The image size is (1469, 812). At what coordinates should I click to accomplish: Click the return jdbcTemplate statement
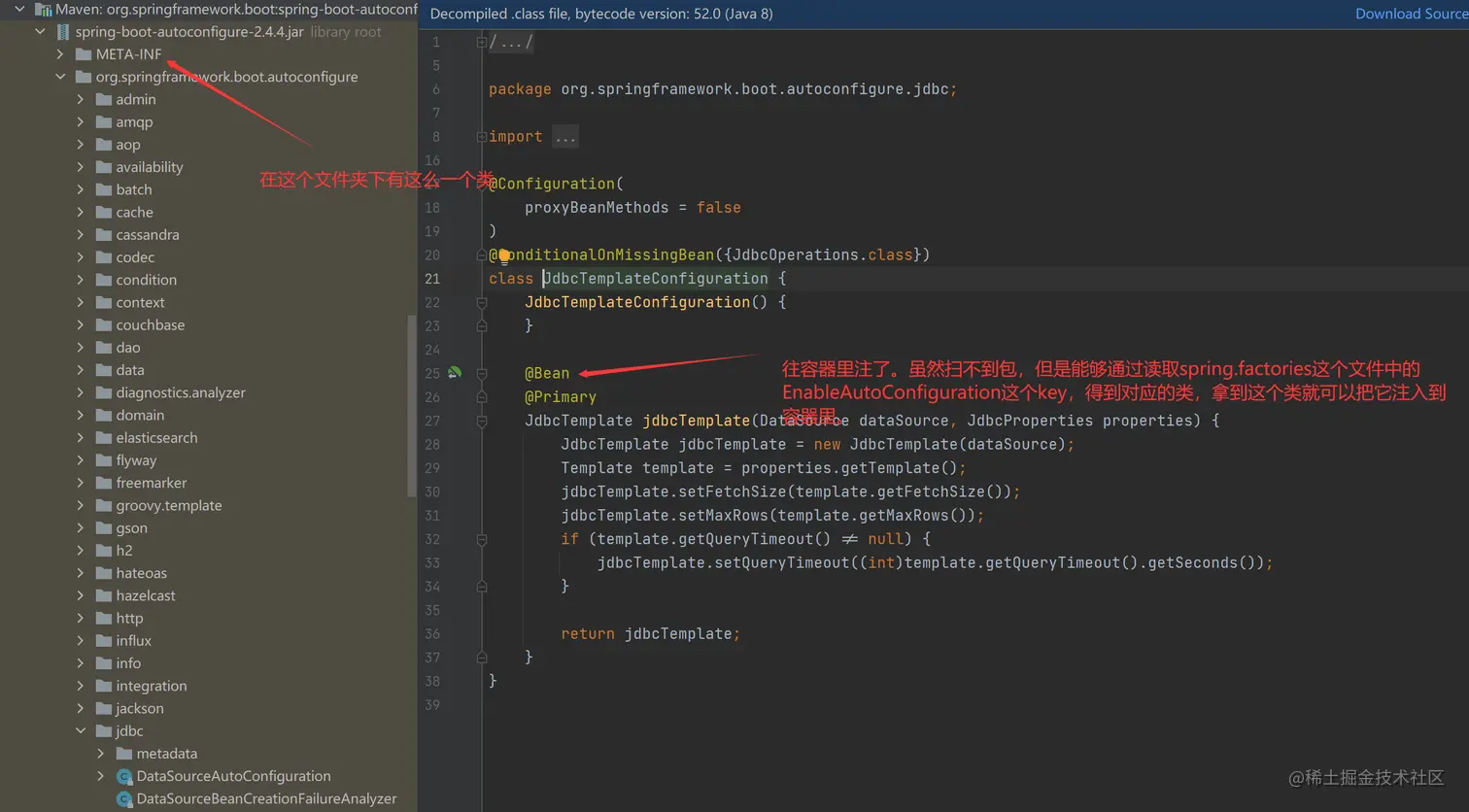click(651, 633)
